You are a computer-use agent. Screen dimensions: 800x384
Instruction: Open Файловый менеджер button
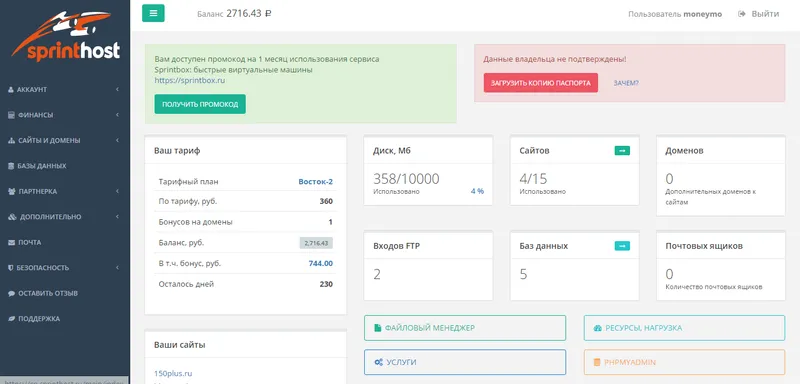[x=465, y=328]
